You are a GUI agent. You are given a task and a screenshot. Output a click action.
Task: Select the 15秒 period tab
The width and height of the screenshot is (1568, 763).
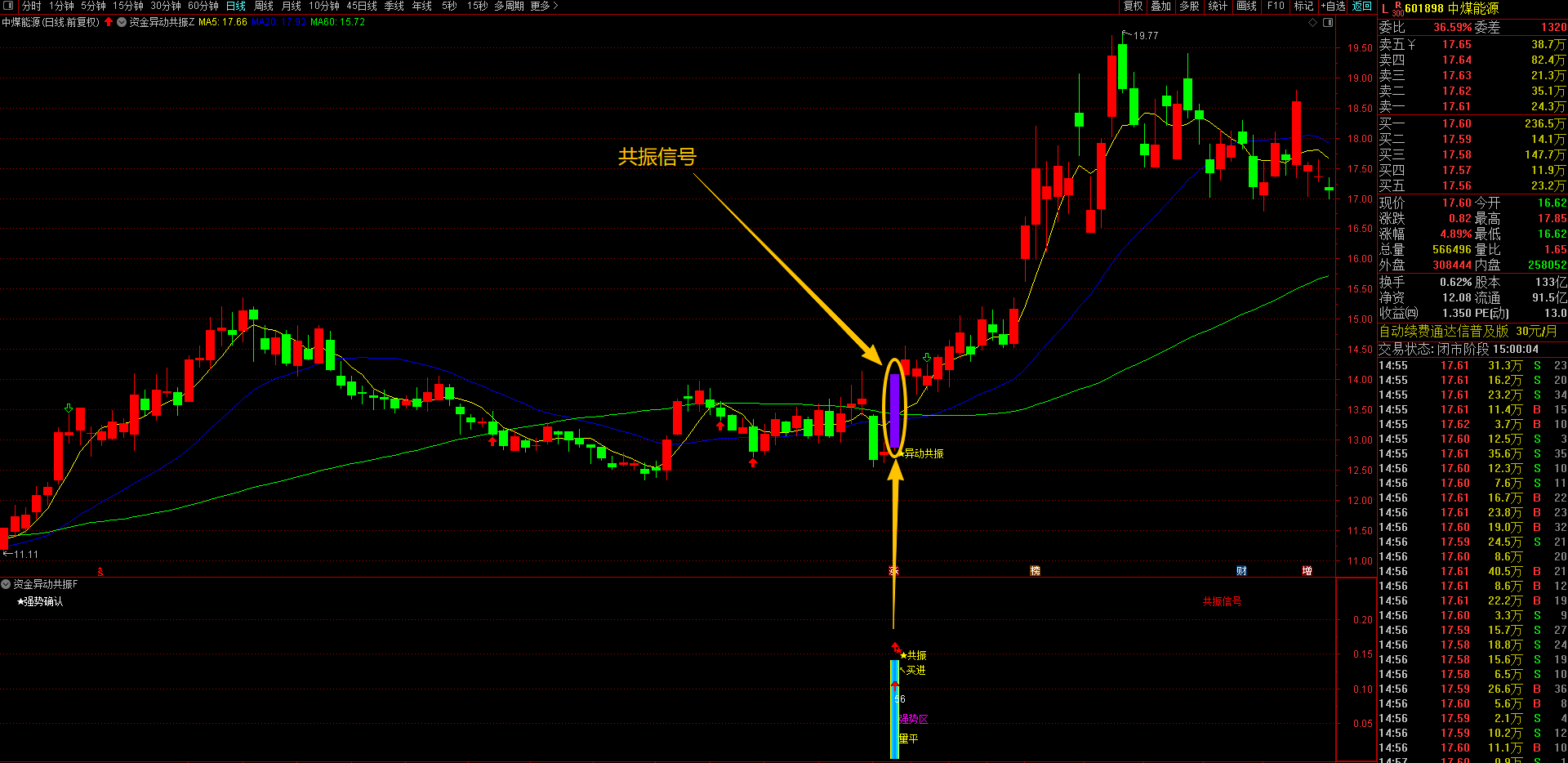click(x=478, y=6)
